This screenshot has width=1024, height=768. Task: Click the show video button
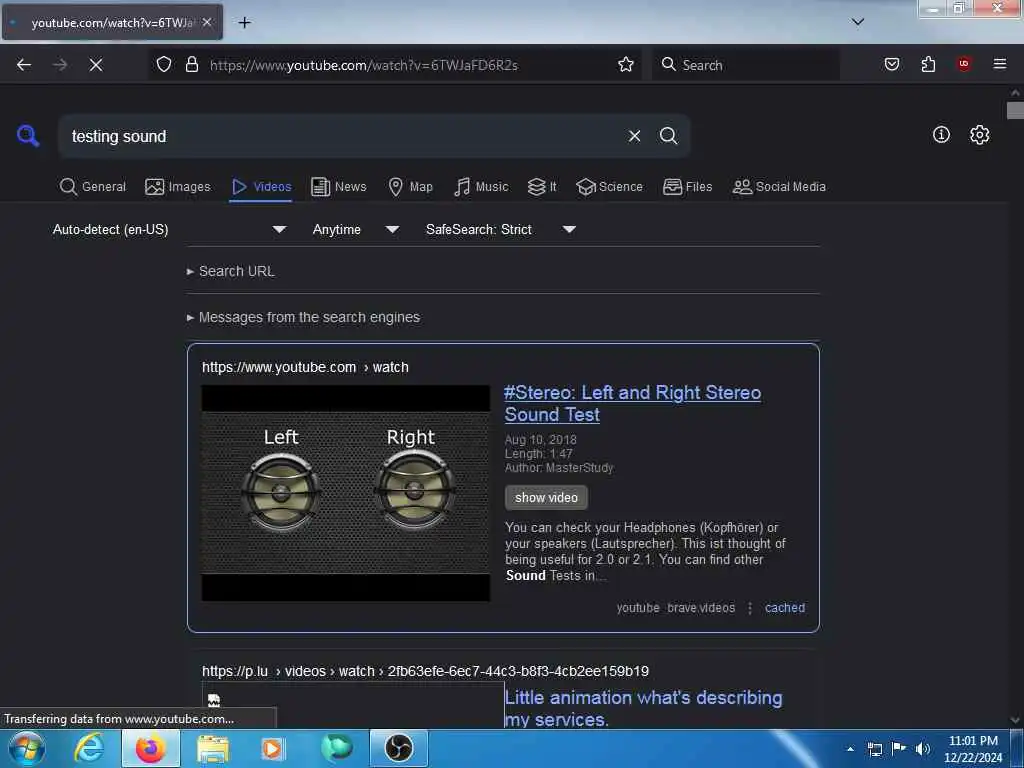(x=546, y=498)
